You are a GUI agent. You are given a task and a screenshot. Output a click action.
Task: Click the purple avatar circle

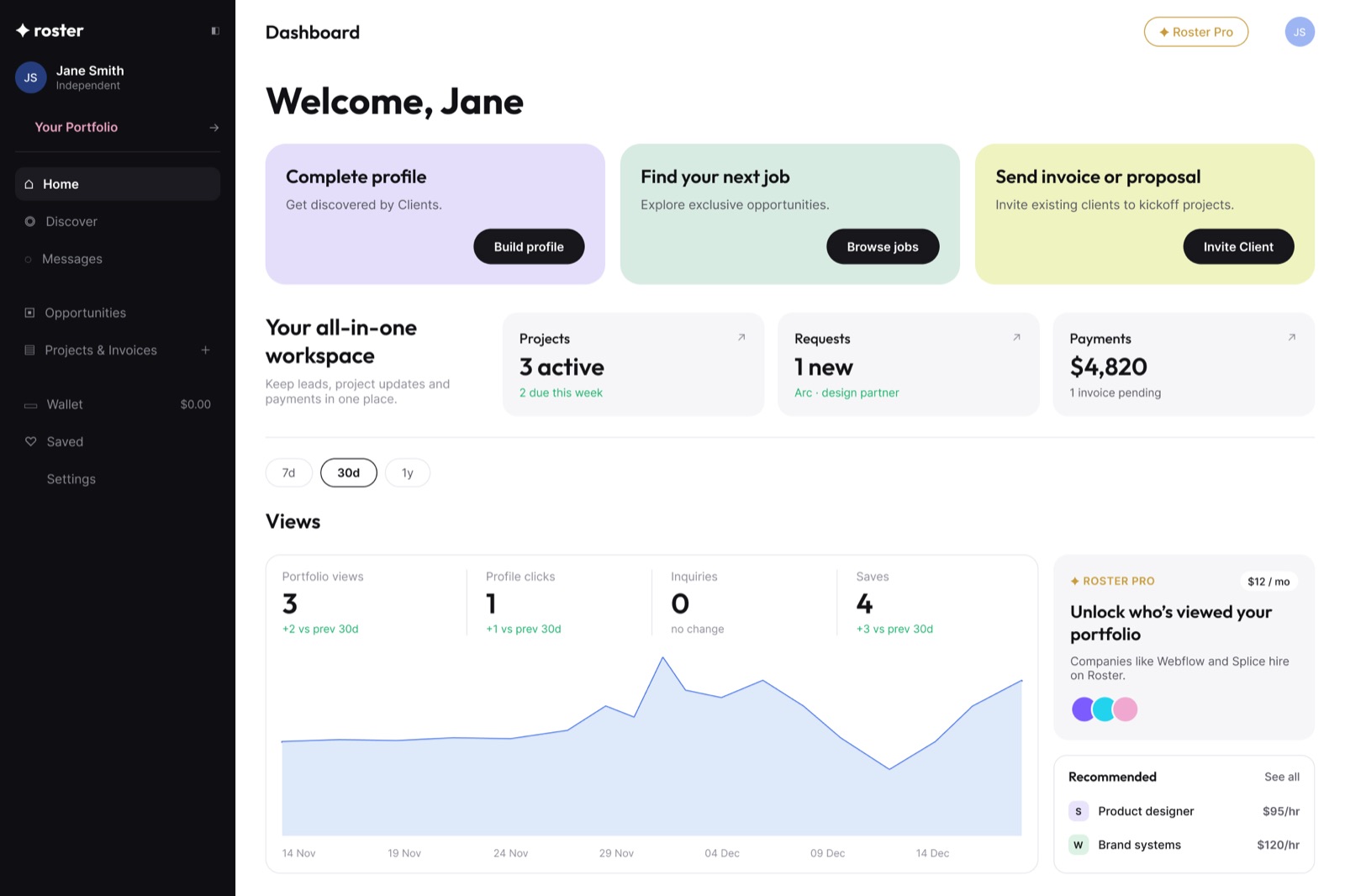pos(1083,709)
